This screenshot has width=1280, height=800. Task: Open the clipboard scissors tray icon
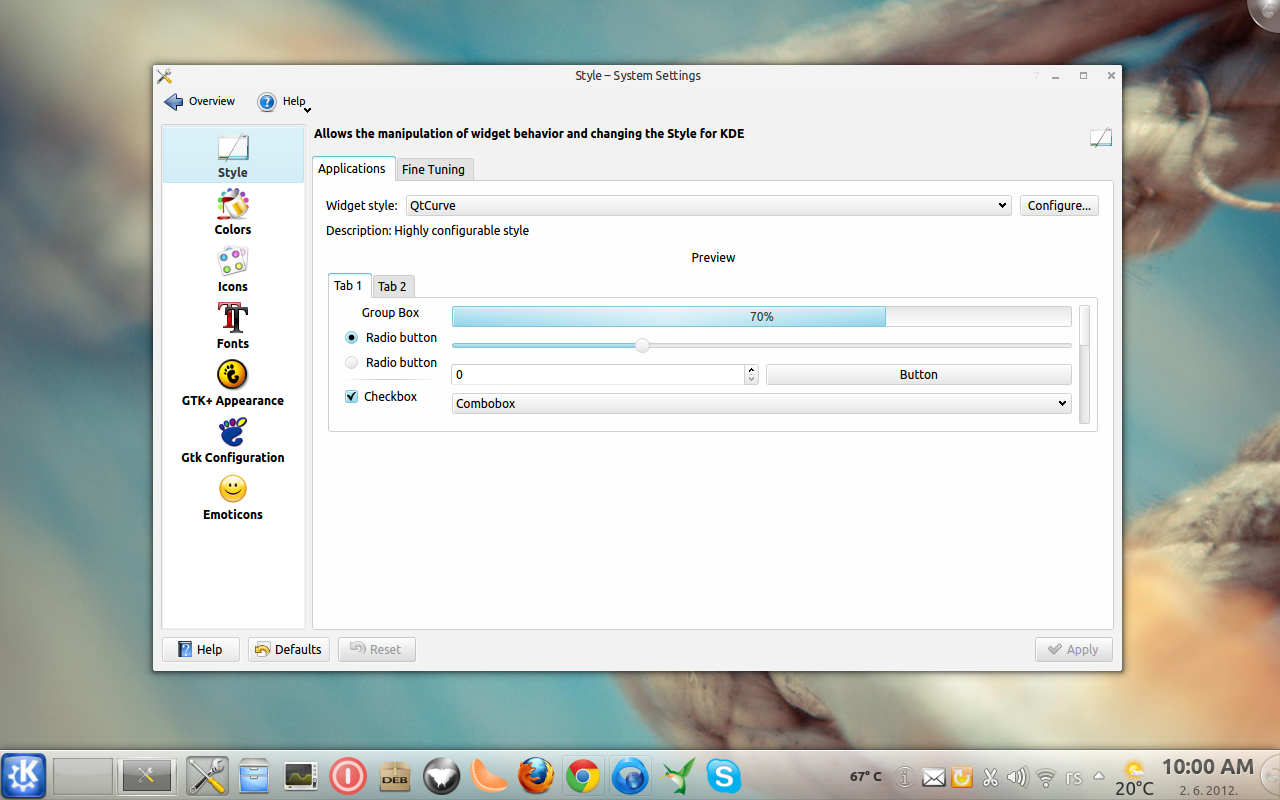(990, 777)
